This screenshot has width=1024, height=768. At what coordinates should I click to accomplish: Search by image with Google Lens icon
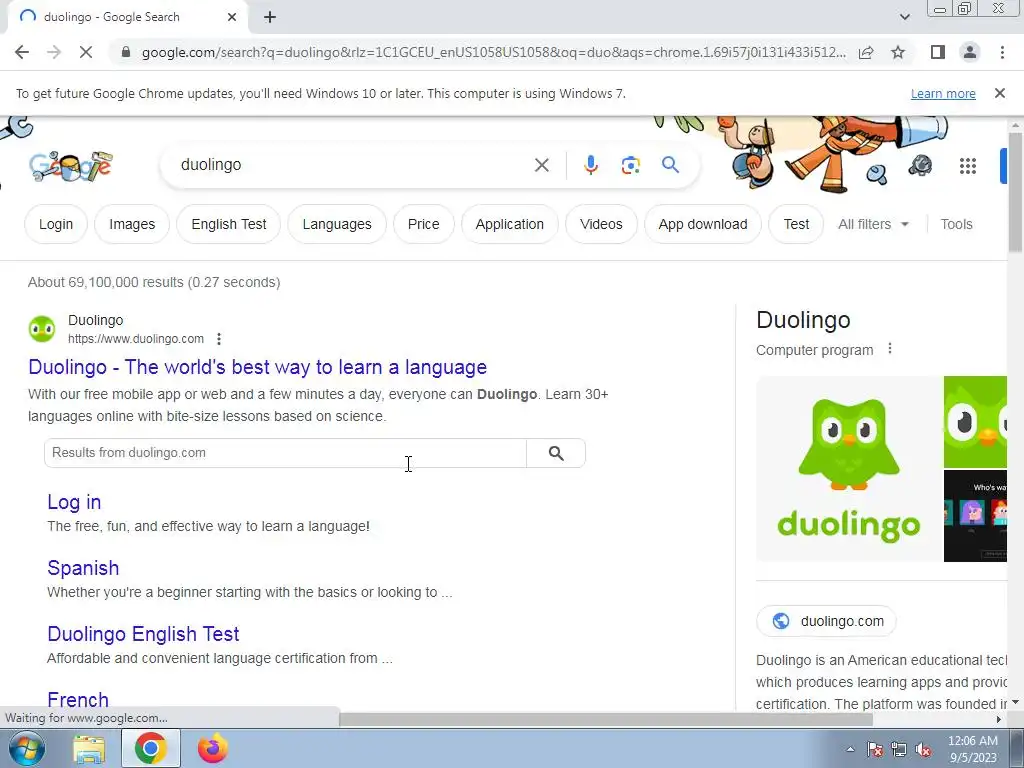pyautogui.click(x=630, y=165)
